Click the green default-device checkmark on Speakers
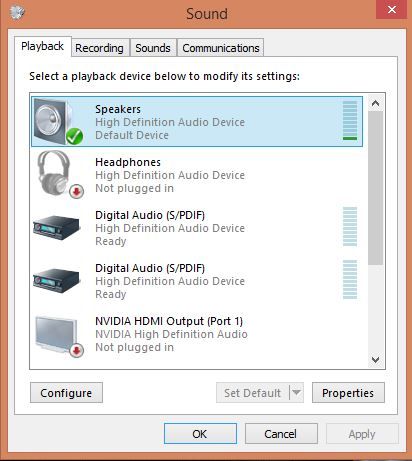The height and width of the screenshot is (461, 412). (74, 136)
